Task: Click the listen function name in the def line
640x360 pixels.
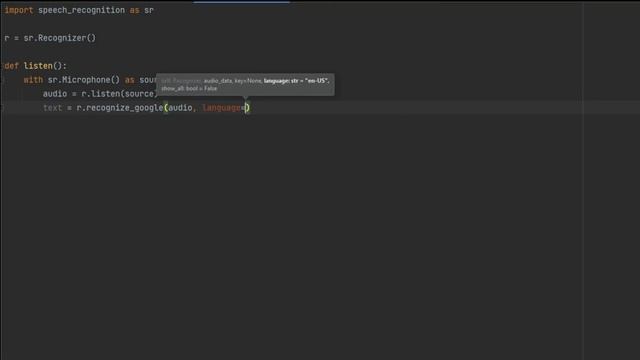Action: 38,66
